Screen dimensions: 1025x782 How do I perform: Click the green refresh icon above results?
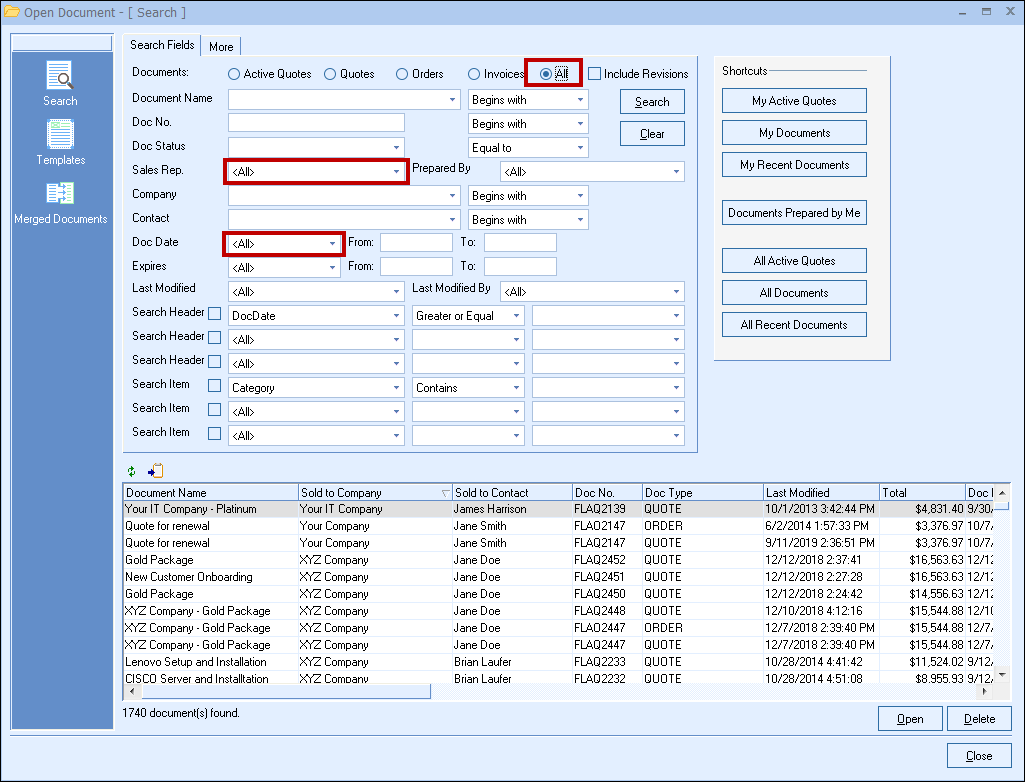click(131, 471)
